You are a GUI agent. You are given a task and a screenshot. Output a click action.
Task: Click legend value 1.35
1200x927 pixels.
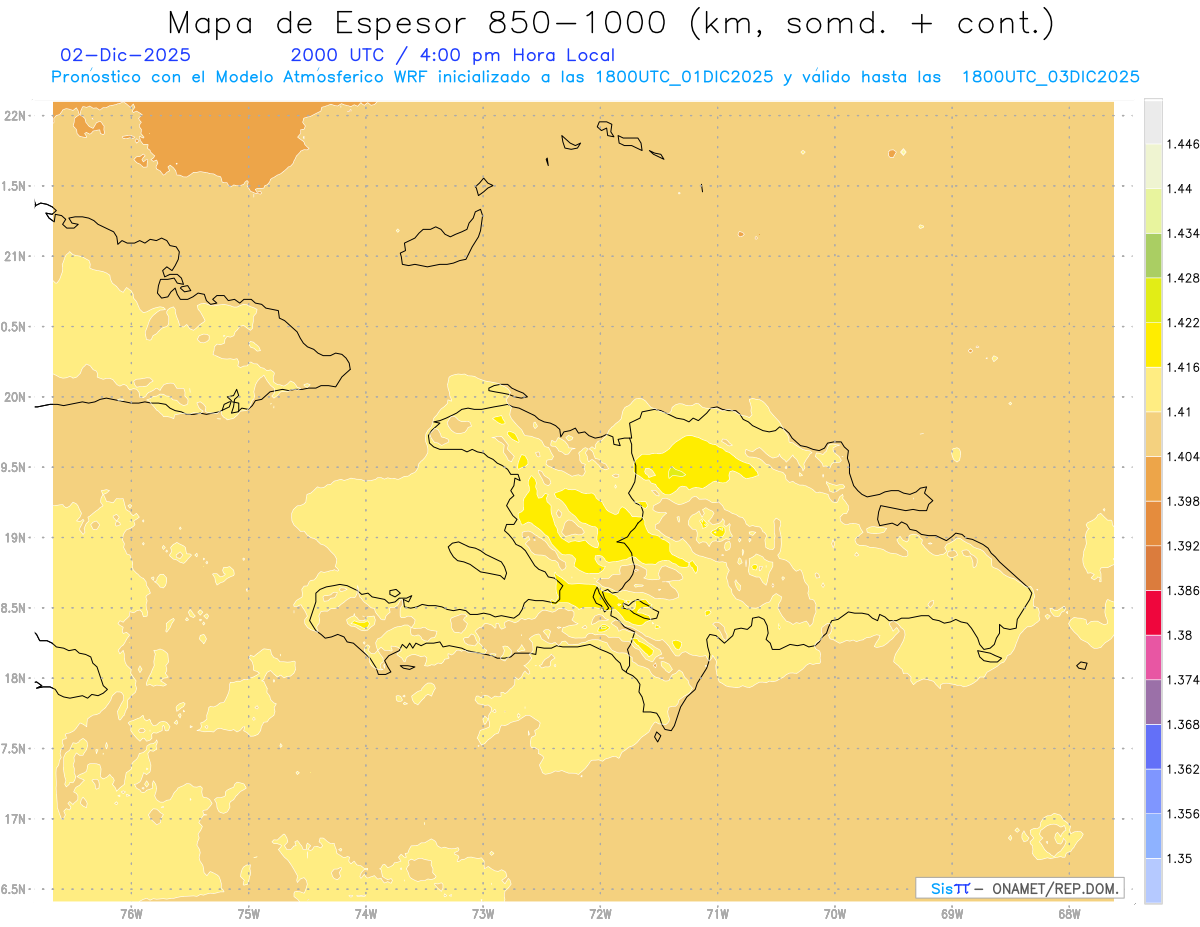(x=1178, y=858)
